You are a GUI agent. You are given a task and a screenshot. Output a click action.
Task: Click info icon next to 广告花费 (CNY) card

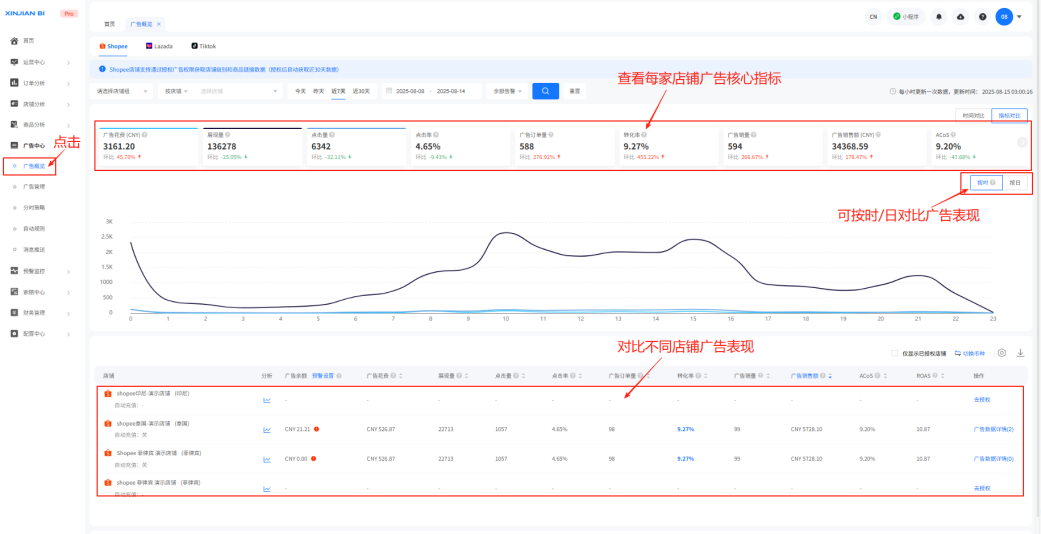(x=144, y=134)
